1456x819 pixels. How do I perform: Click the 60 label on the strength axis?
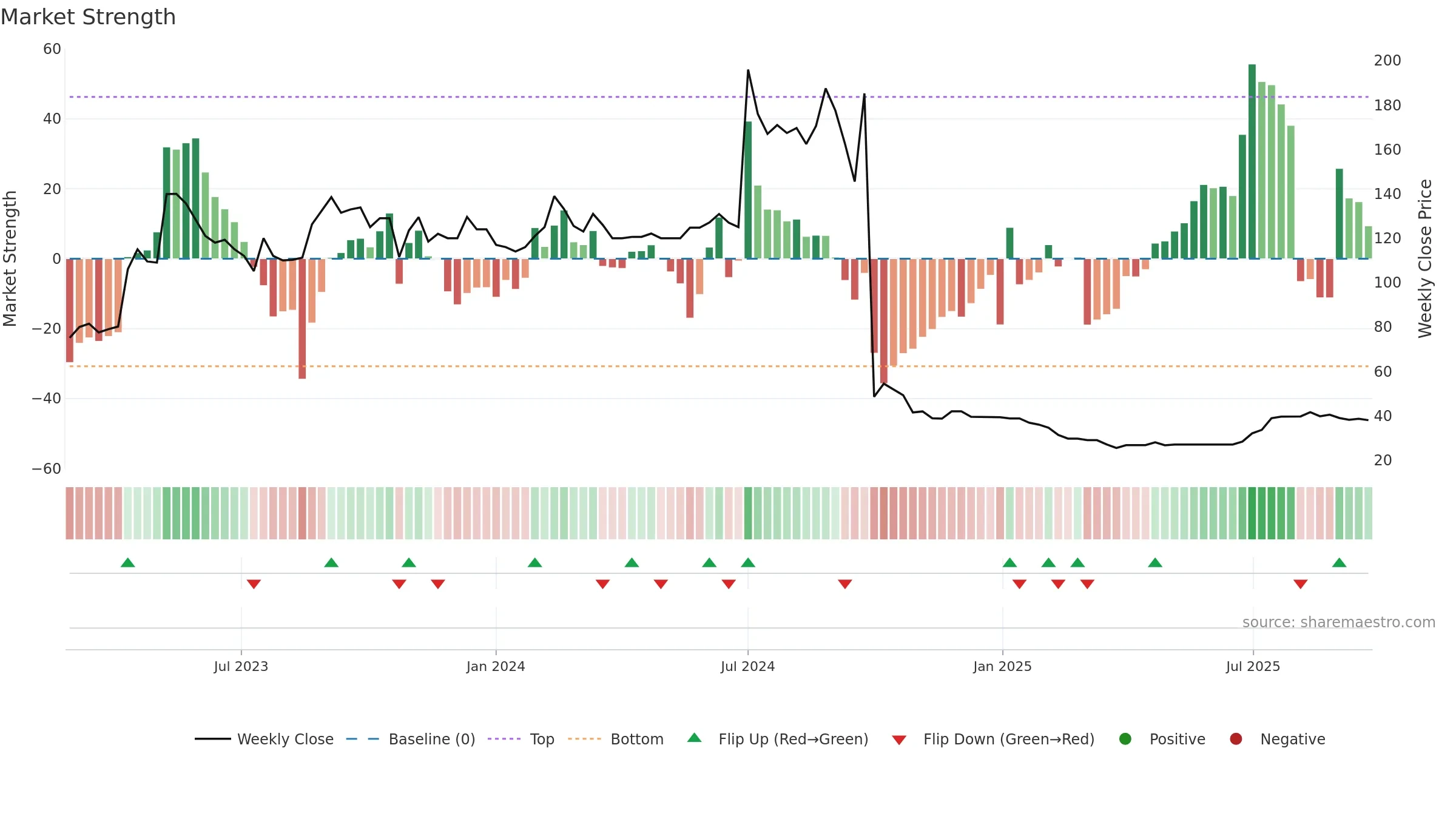(x=52, y=49)
